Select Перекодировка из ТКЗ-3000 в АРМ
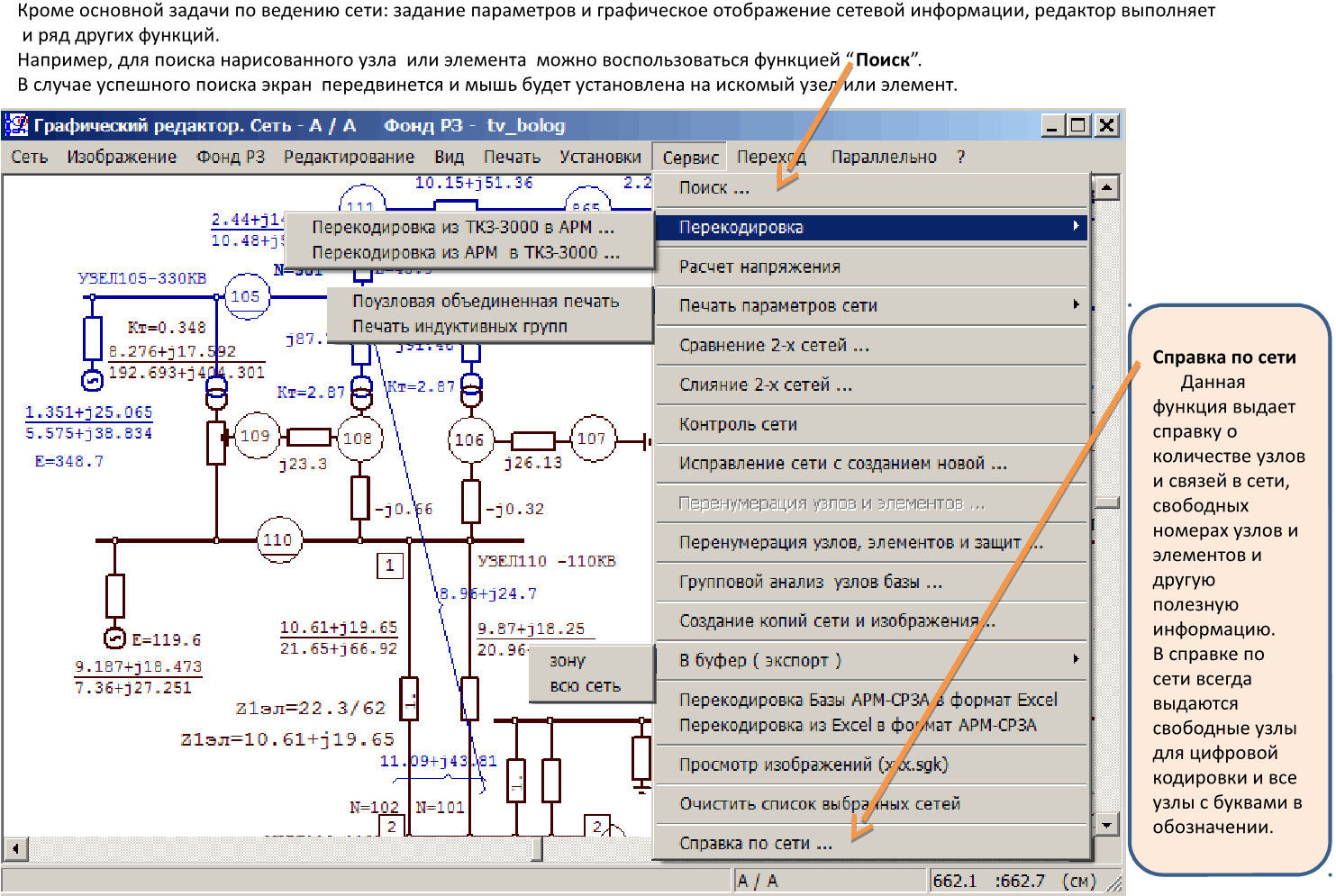 coord(462,228)
